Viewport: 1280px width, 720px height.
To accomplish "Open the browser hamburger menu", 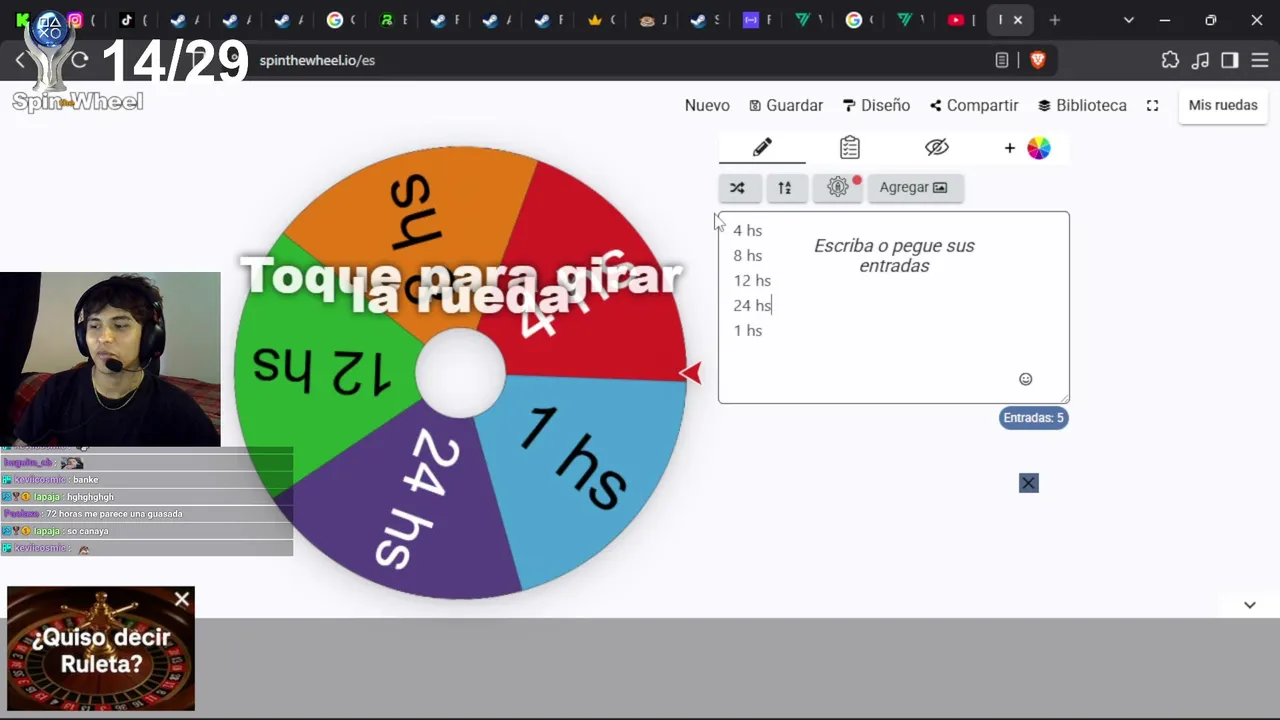I will pyautogui.click(x=1260, y=60).
